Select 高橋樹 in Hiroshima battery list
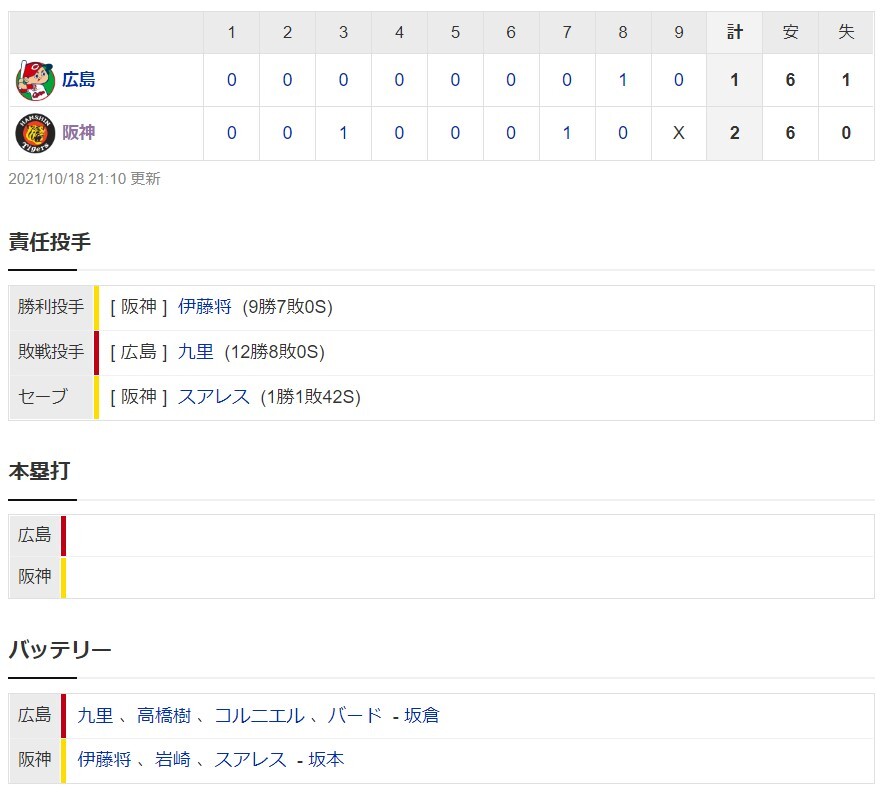The width and height of the screenshot is (882, 793). point(164,715)
